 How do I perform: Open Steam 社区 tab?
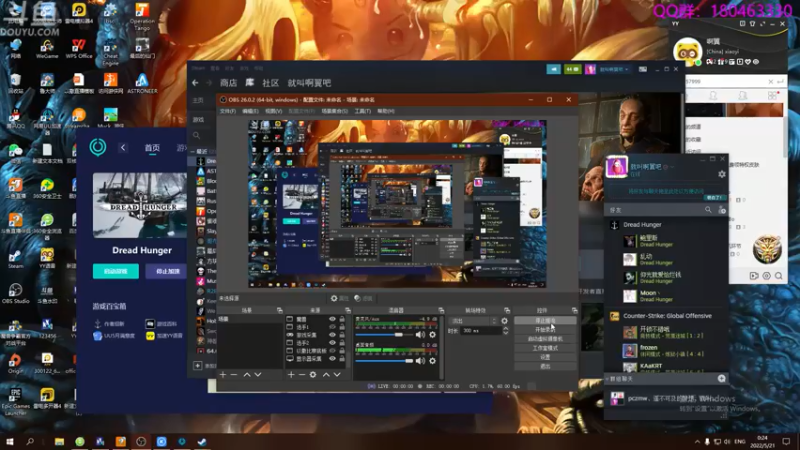270,83
